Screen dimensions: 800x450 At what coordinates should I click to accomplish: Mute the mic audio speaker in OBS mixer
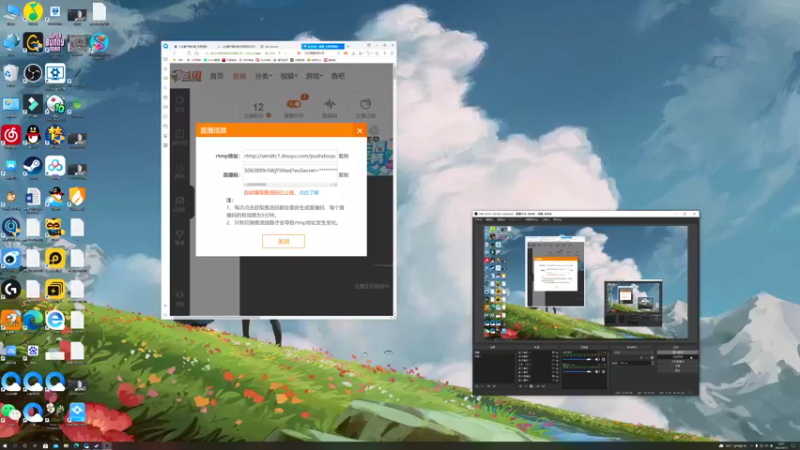pos(597,371)
